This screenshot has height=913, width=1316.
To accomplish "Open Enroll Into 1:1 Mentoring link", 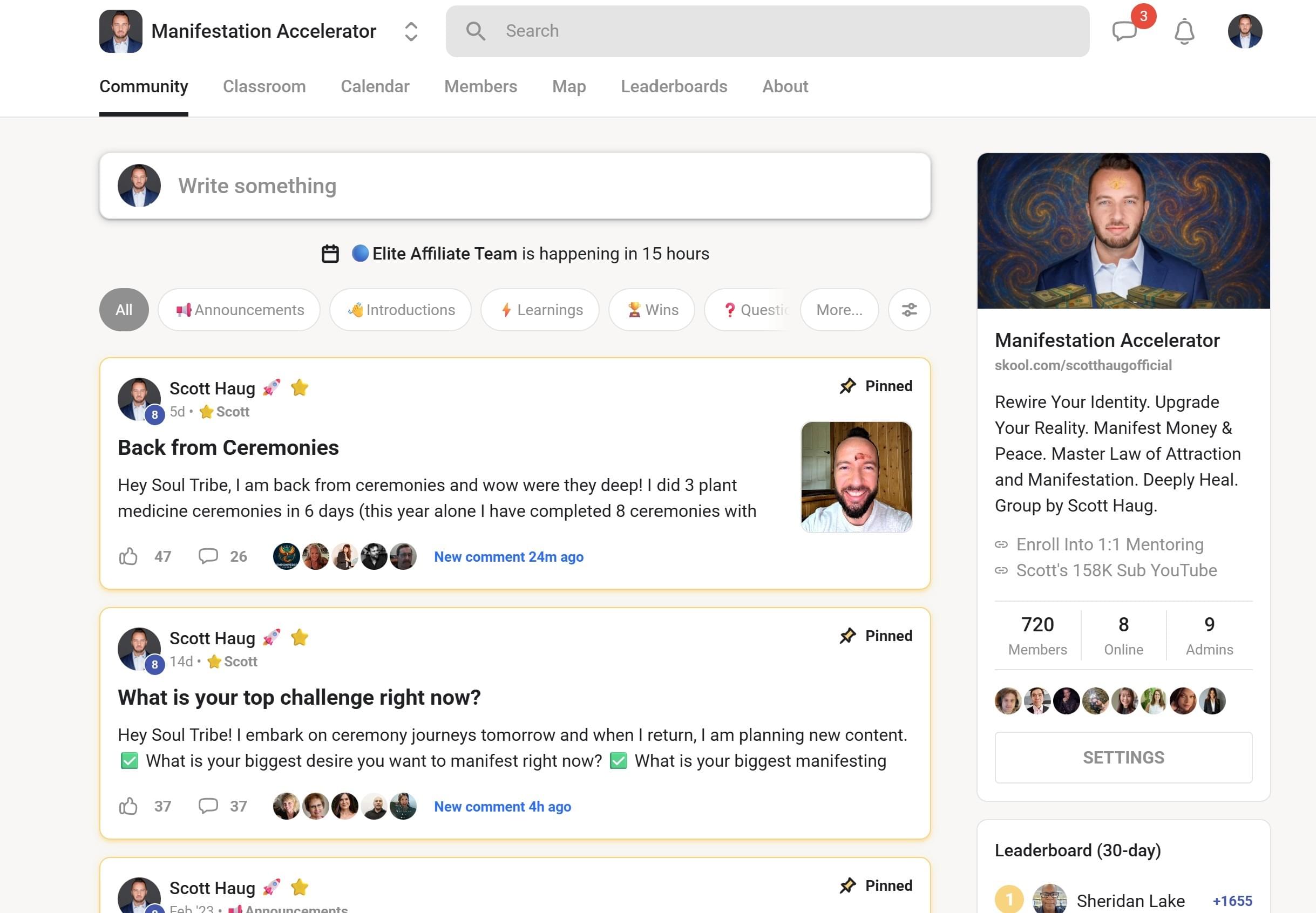I will 1110,544.
